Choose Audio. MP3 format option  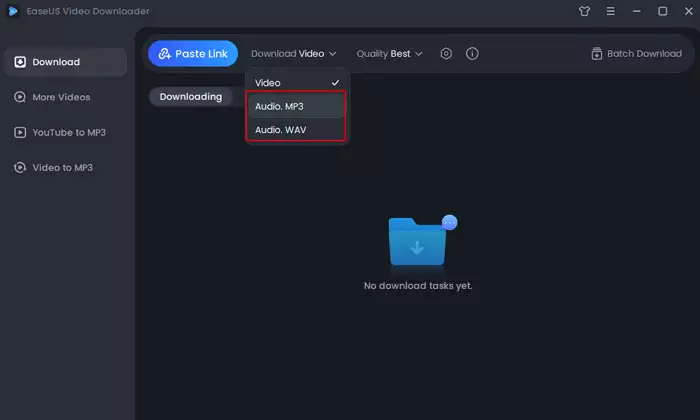tap(296, 106)
